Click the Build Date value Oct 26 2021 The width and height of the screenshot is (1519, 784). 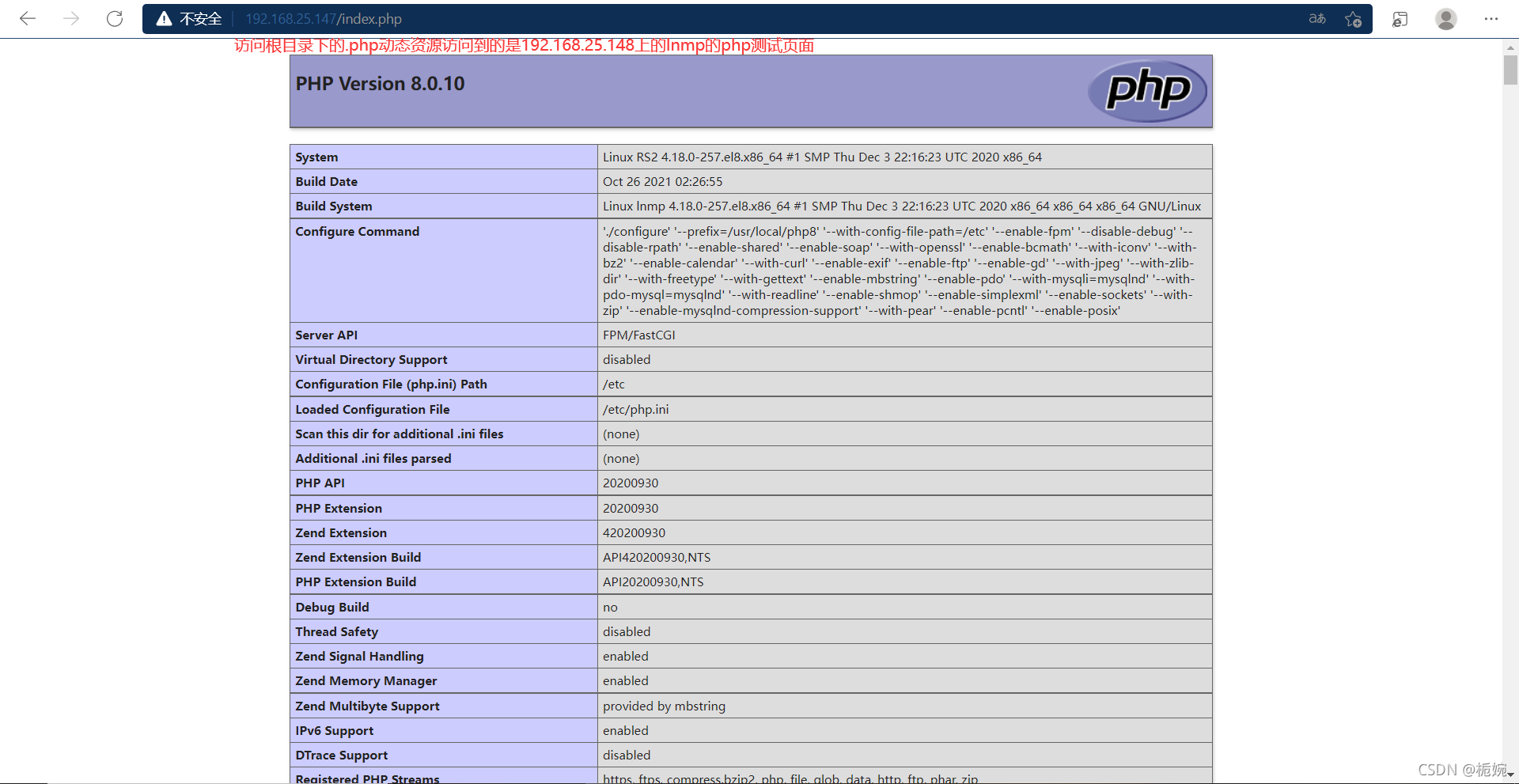(x=662, y=182)
